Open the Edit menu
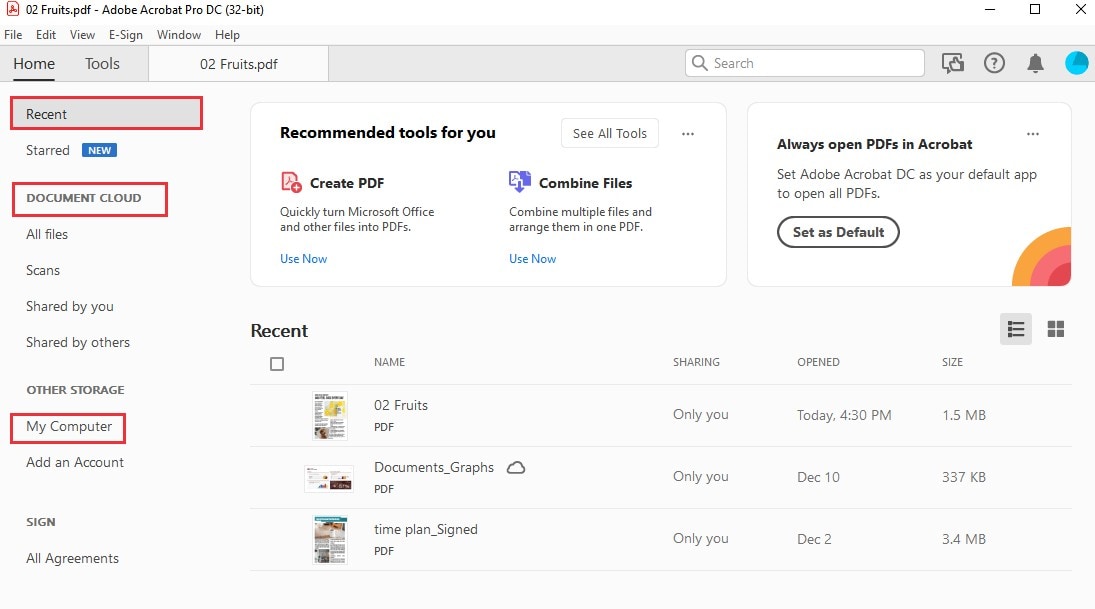This screenshot has width=1095, height=609. pos(46,35)
